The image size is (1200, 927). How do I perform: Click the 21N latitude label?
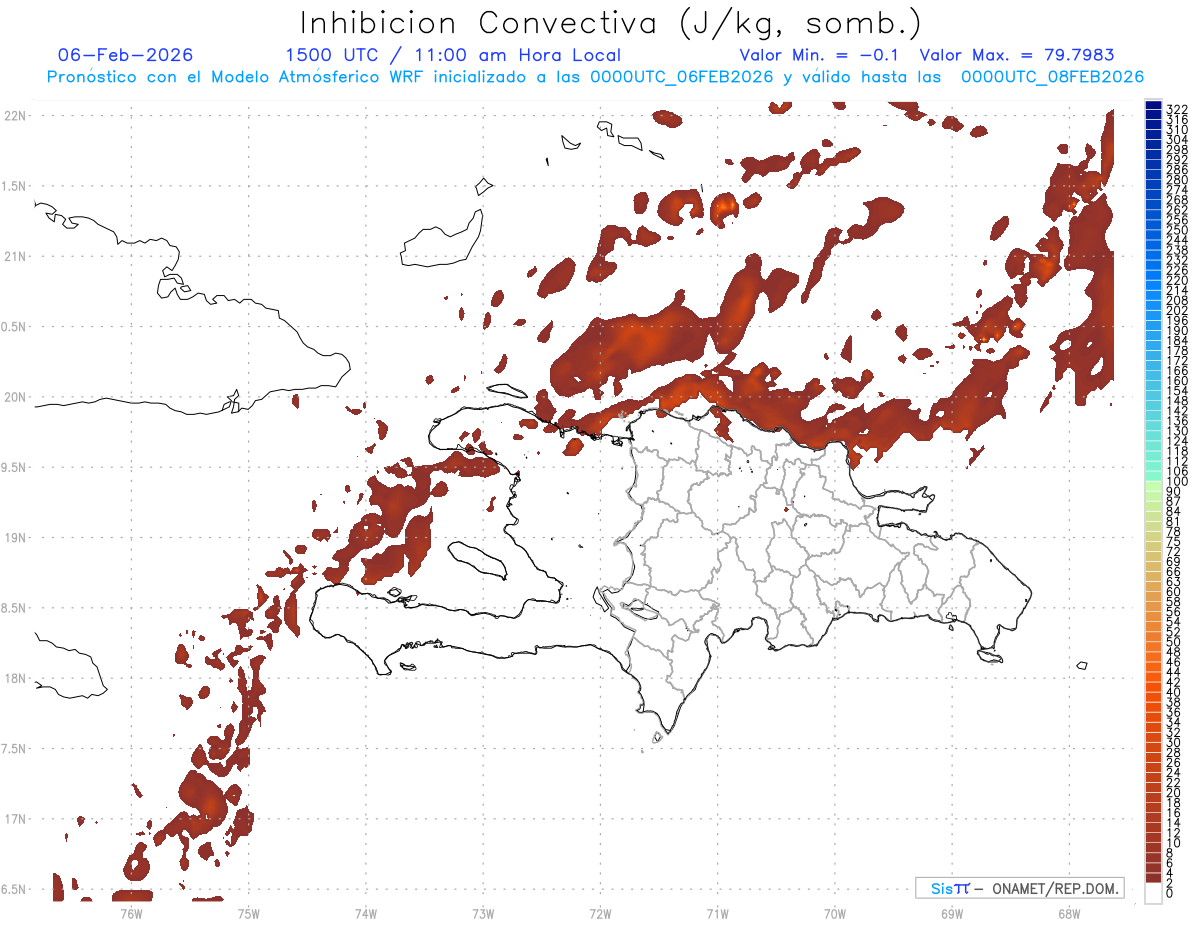tap(14, 257)
